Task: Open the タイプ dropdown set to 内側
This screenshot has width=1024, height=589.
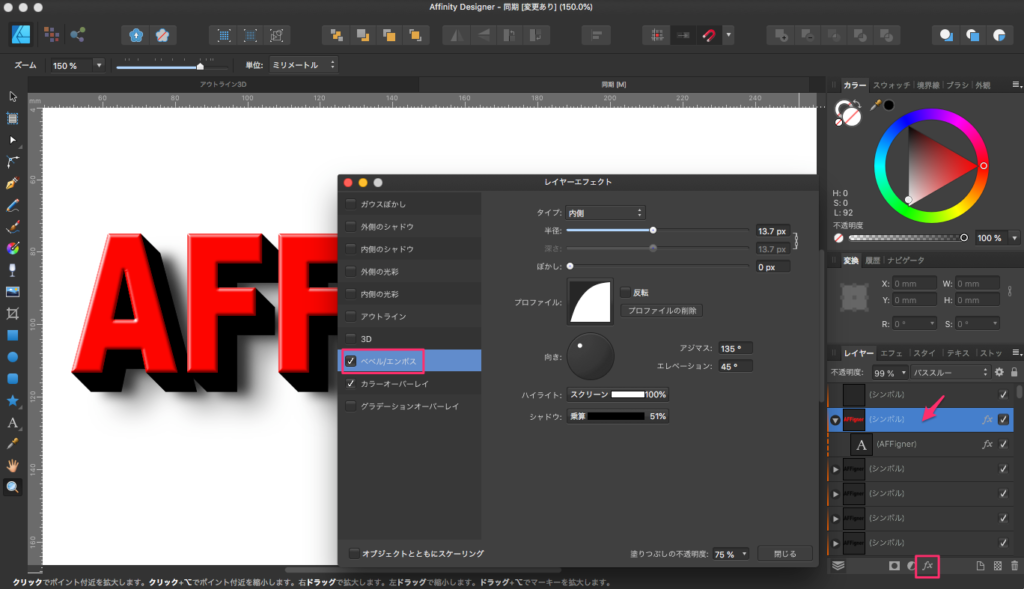Action: coord(606,212)
